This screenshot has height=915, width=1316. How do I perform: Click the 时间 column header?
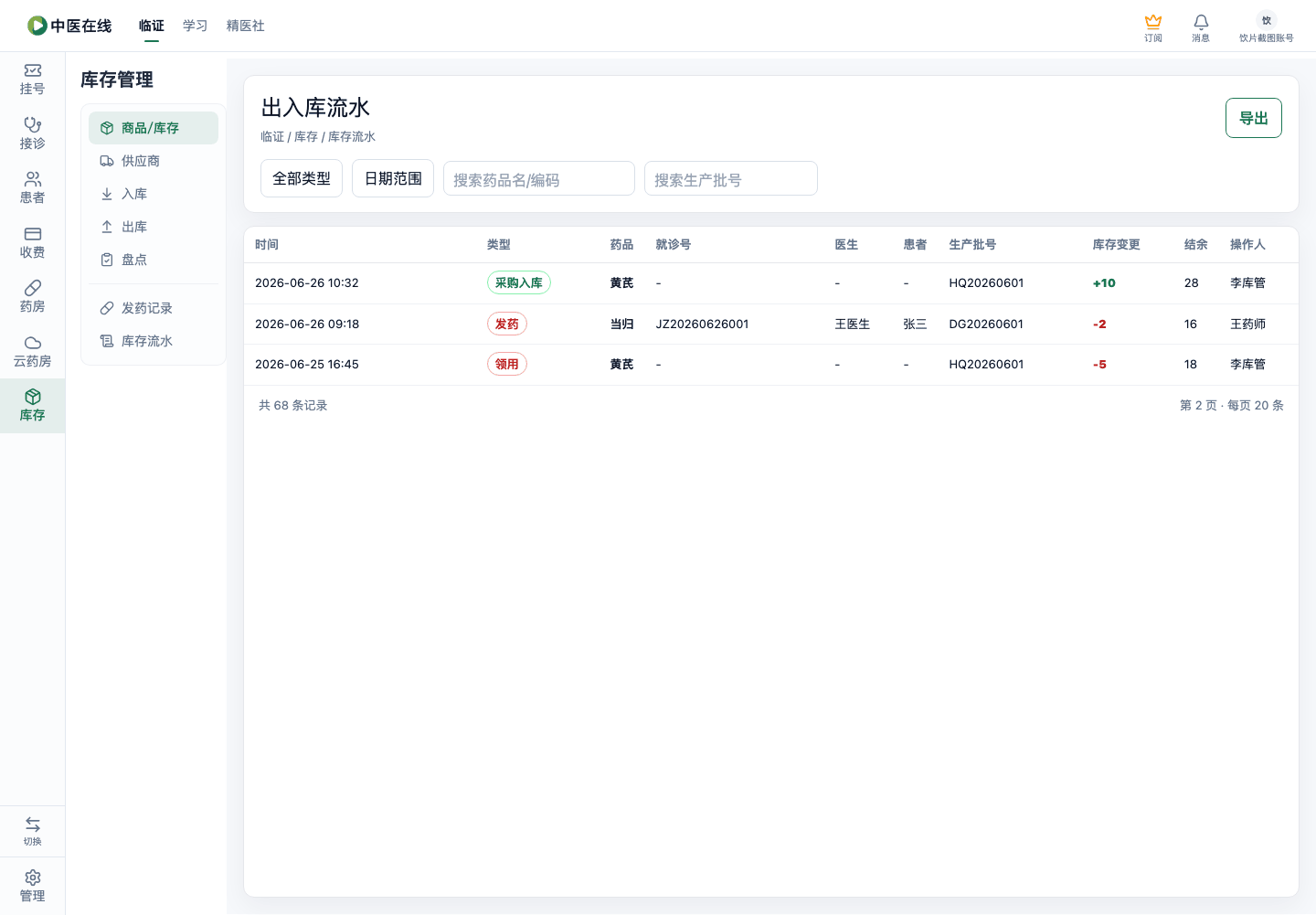(267, 245)
